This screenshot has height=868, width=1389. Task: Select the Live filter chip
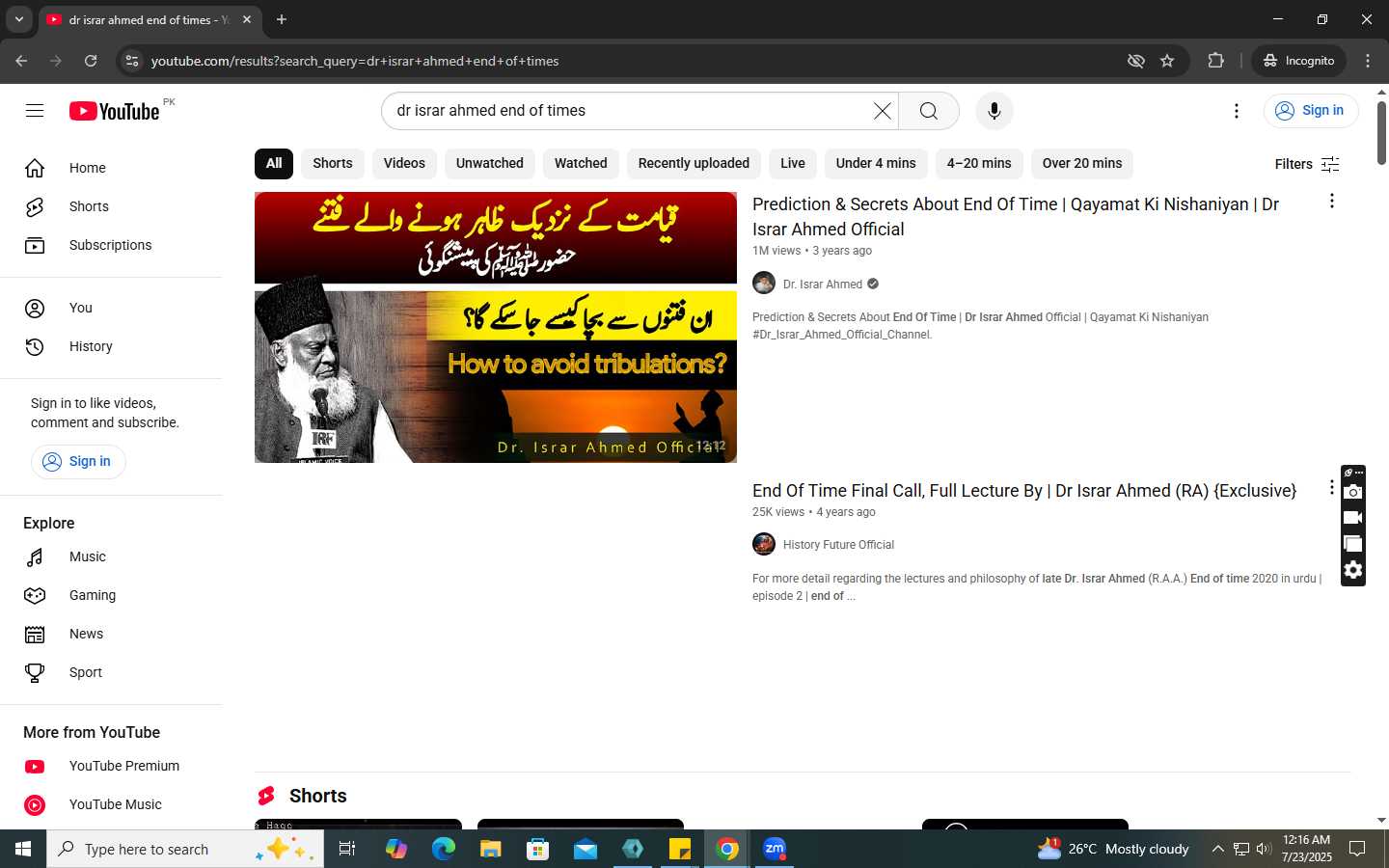(x=793, y=163)
